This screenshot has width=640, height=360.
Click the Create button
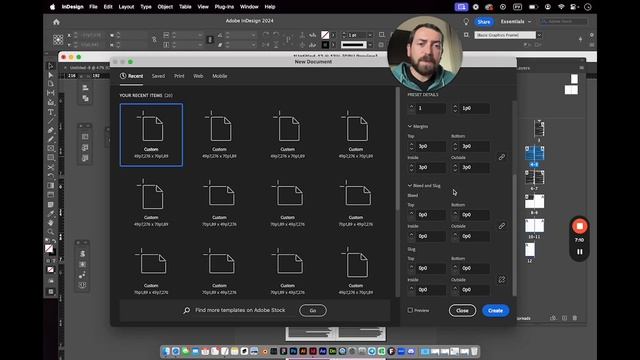[x=496, y=311]
